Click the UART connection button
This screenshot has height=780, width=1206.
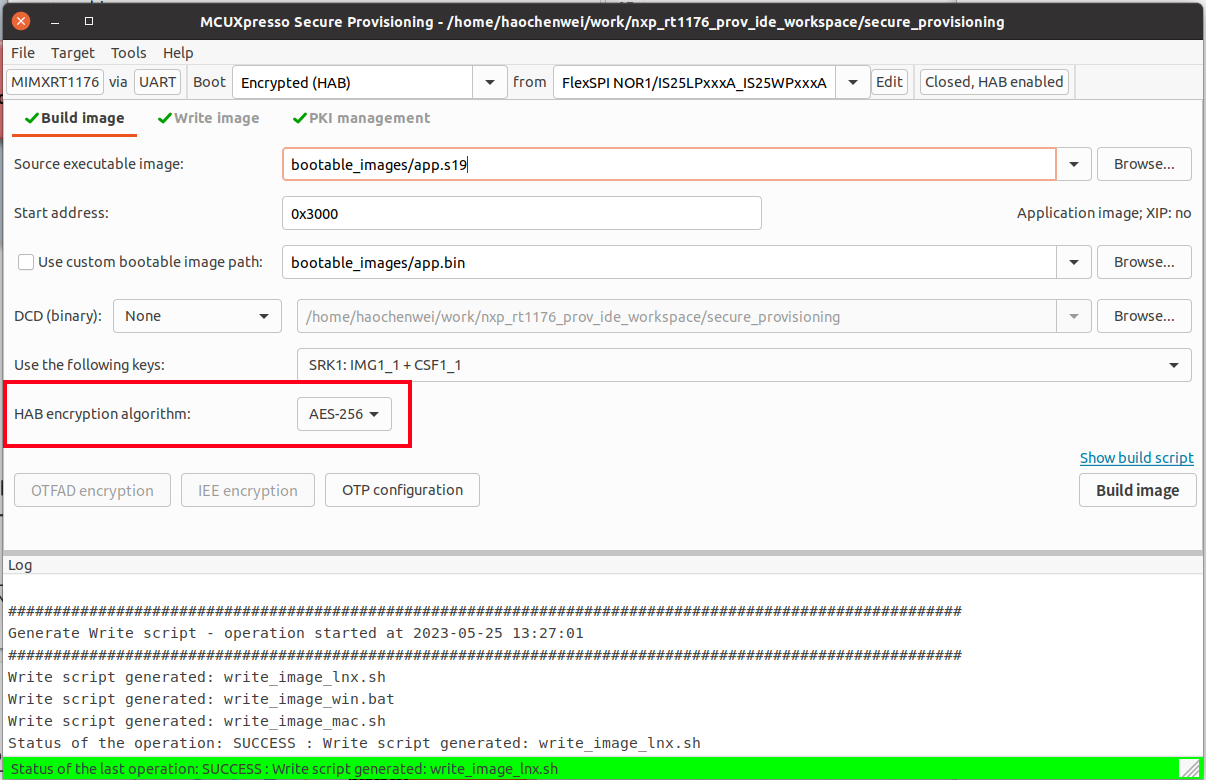157,82
